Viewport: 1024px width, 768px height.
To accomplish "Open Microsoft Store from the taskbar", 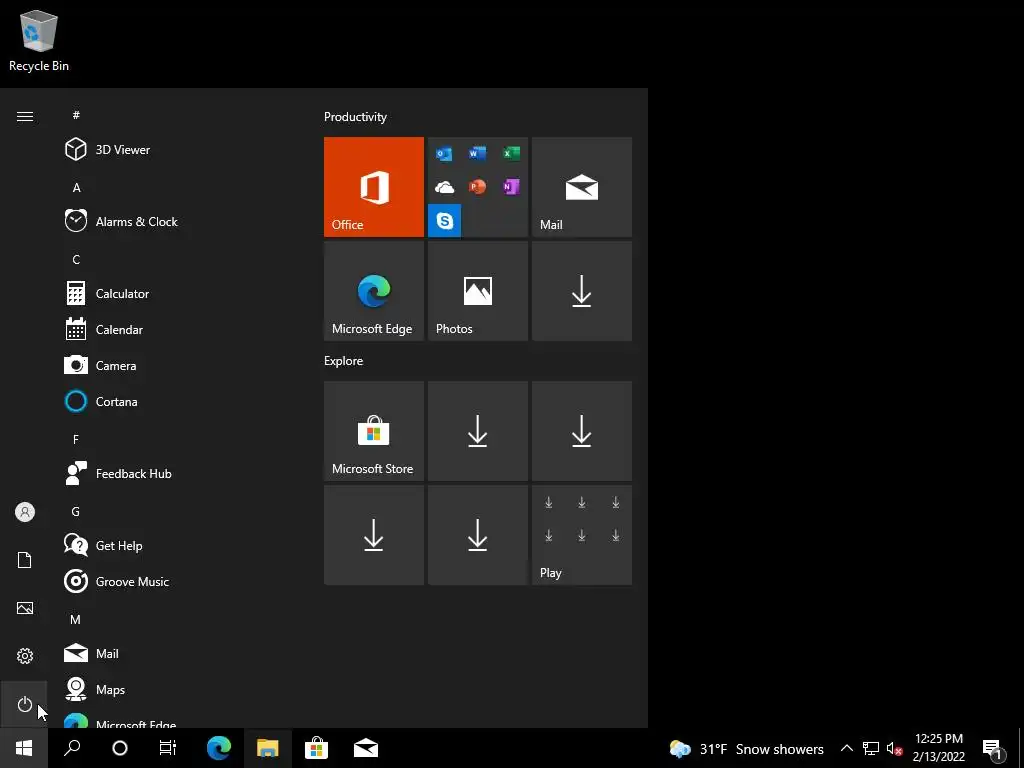I will coord(317,748).
